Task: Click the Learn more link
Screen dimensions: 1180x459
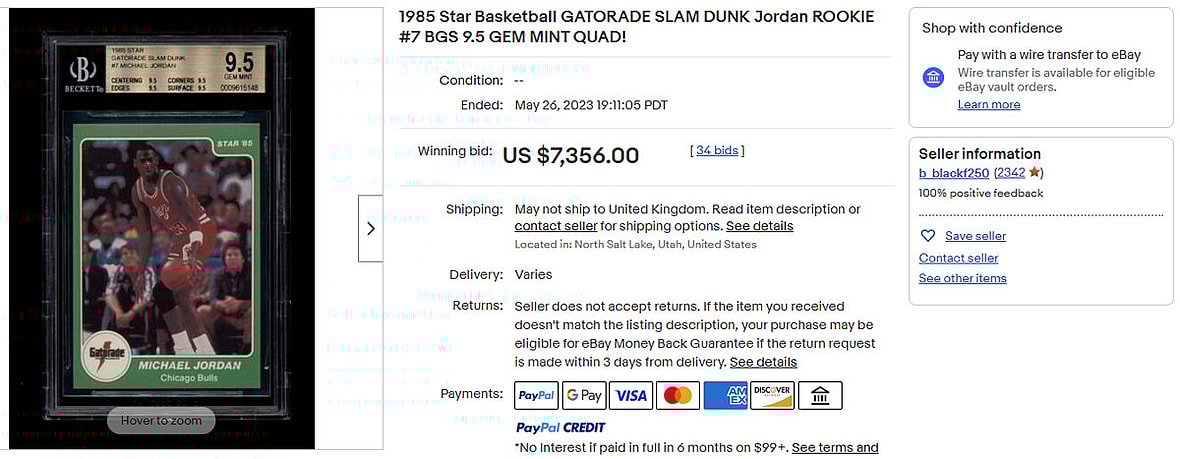Action: (989, 105)
